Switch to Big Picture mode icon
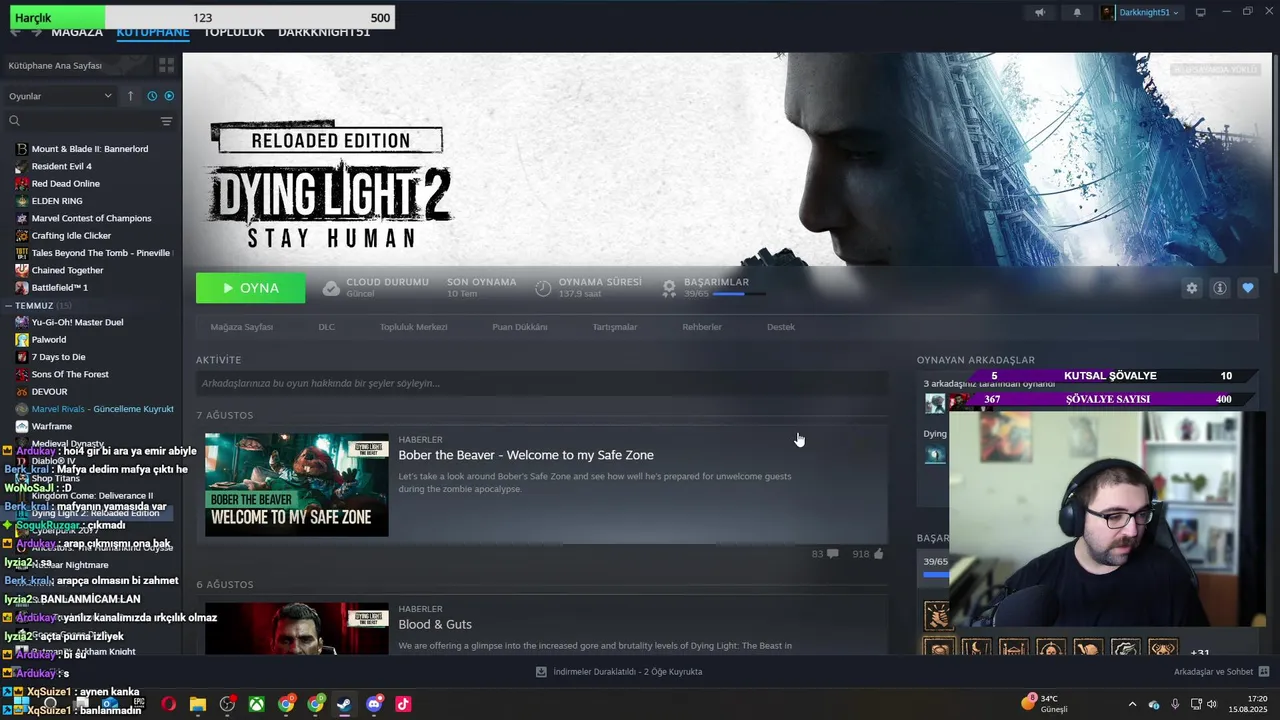Screen dimensions: 1280x720 coord(1201,12)
